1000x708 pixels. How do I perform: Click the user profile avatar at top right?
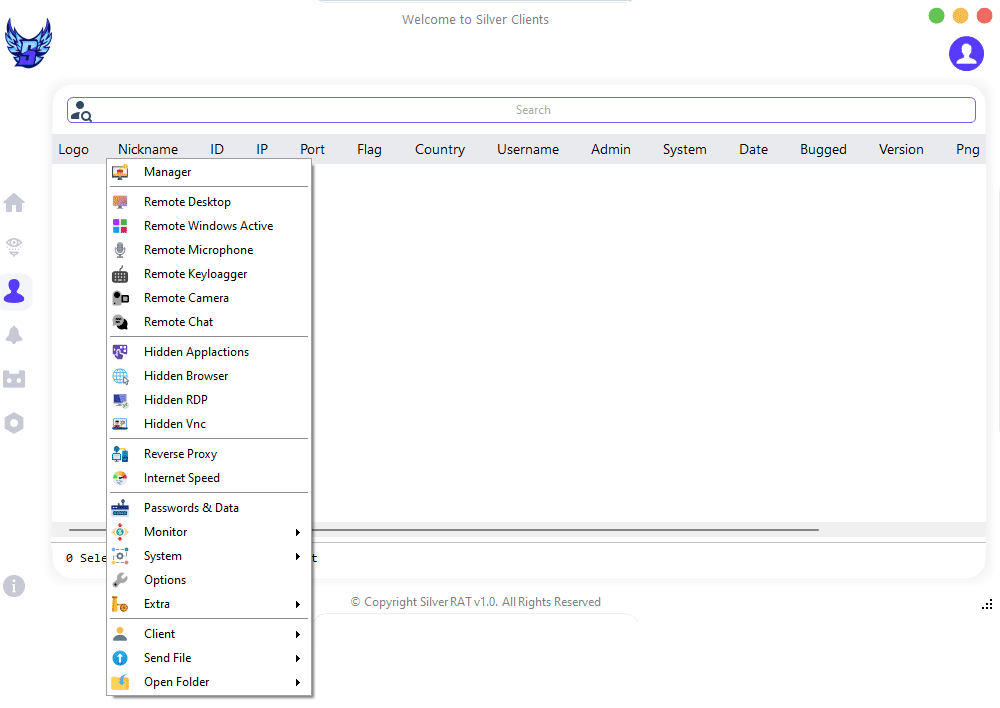(x=966, y=53)
